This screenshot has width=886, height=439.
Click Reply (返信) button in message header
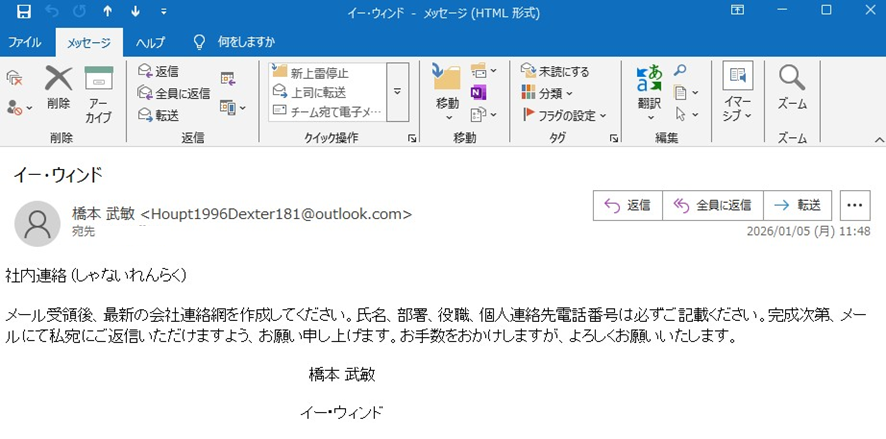click(627, 205)
